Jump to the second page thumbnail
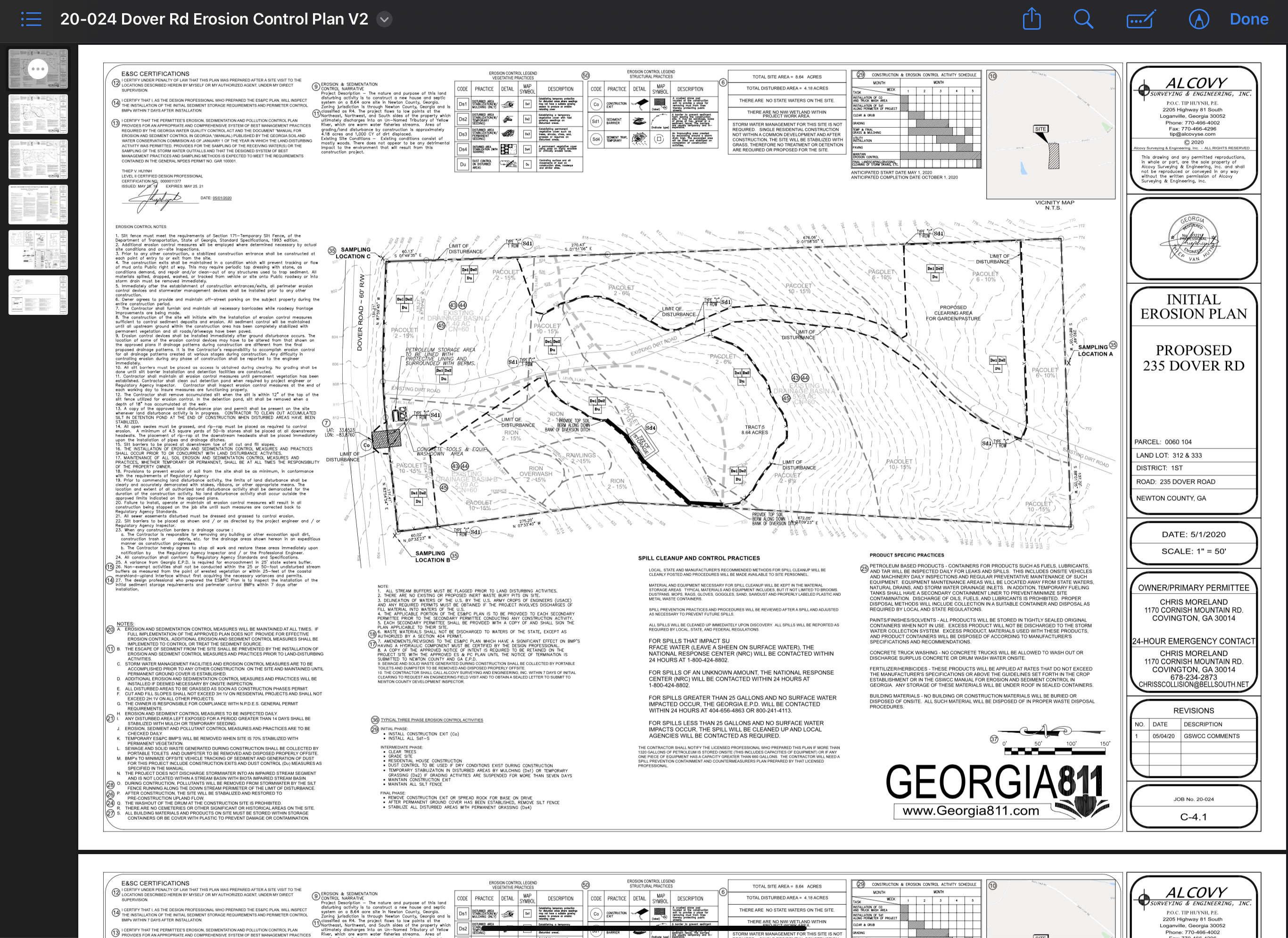1288x938 pixels. coord(38,114)
